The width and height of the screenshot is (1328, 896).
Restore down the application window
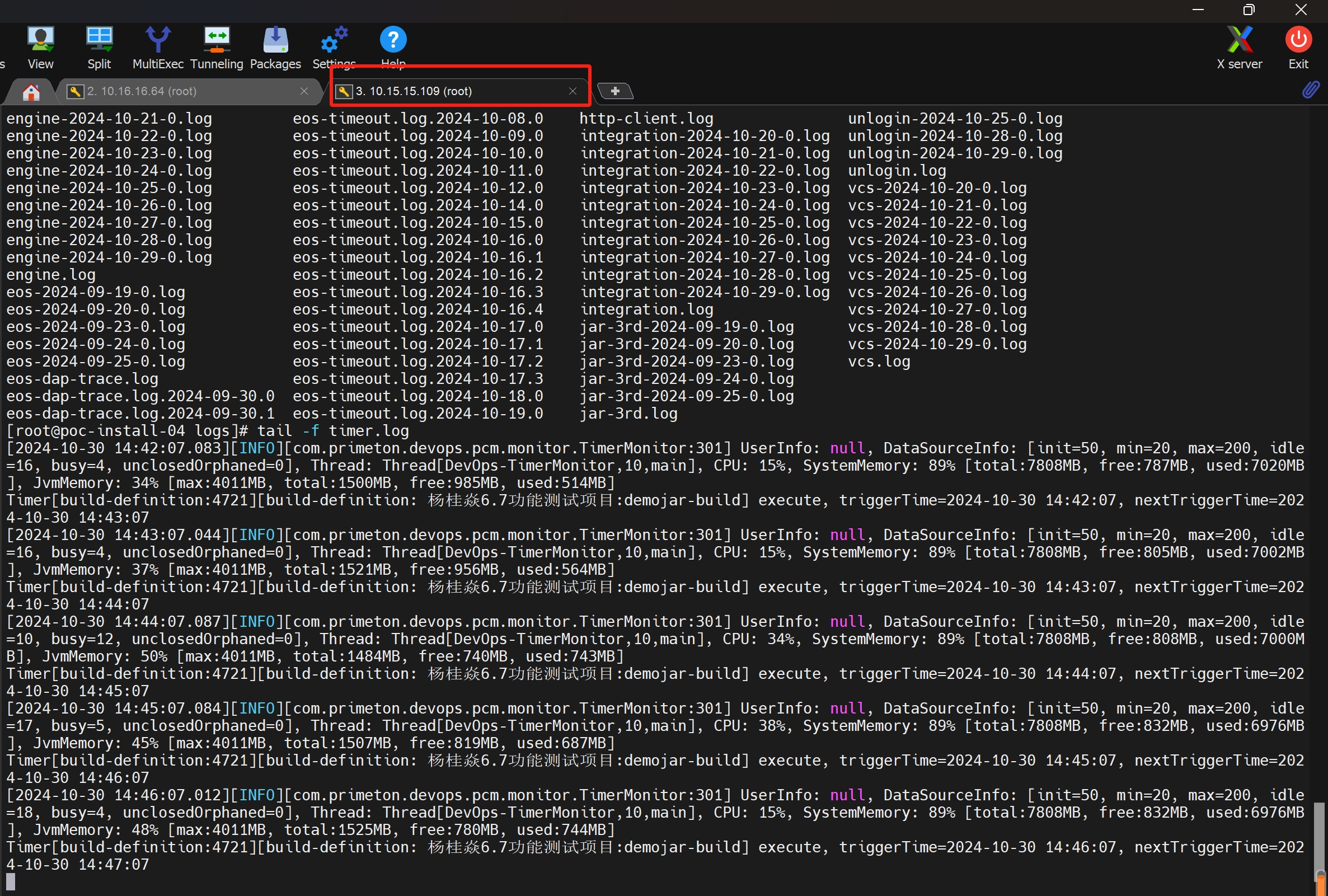click(1249, 10)
